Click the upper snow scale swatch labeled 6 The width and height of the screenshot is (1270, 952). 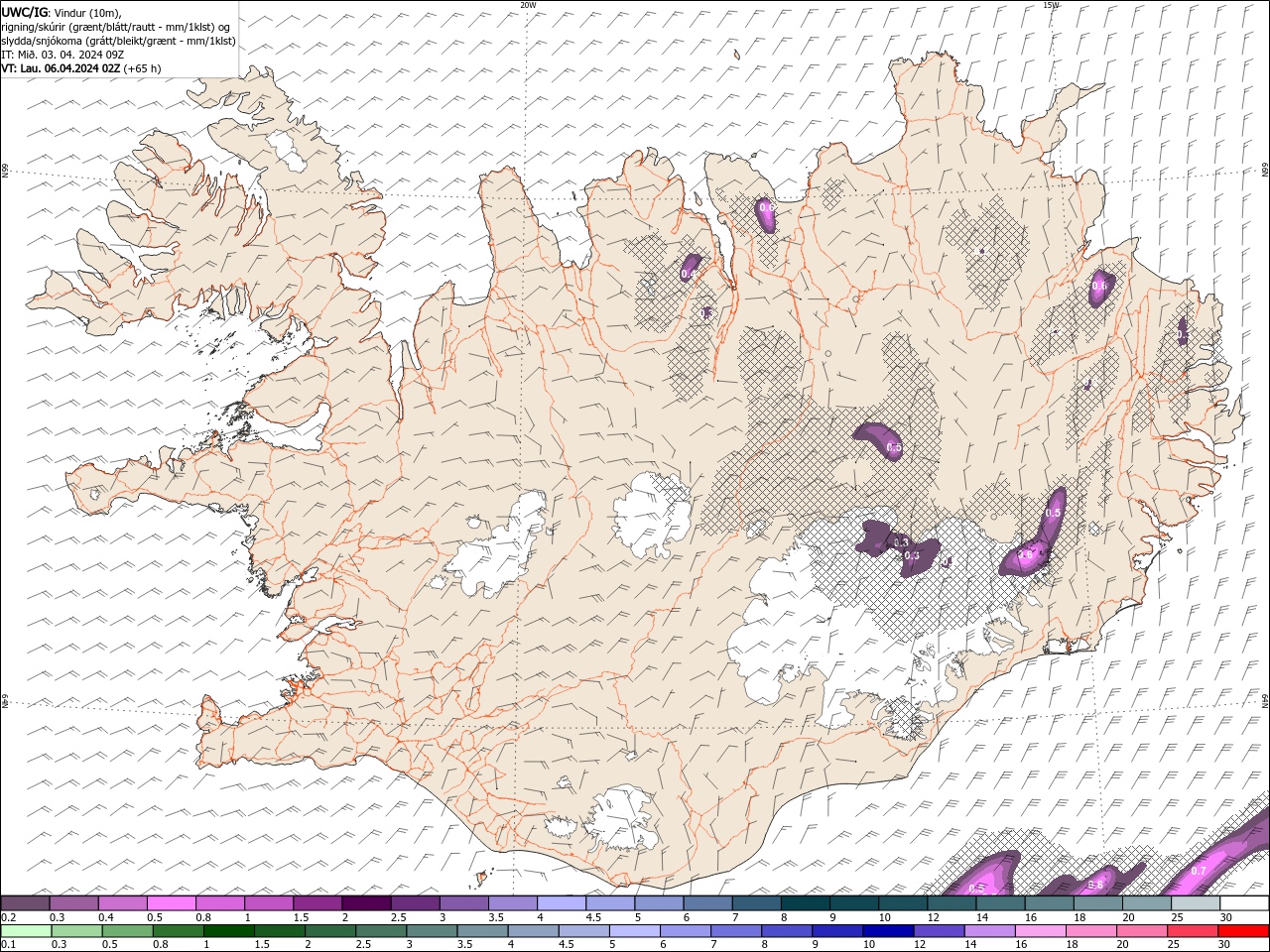tap(706, 903)
